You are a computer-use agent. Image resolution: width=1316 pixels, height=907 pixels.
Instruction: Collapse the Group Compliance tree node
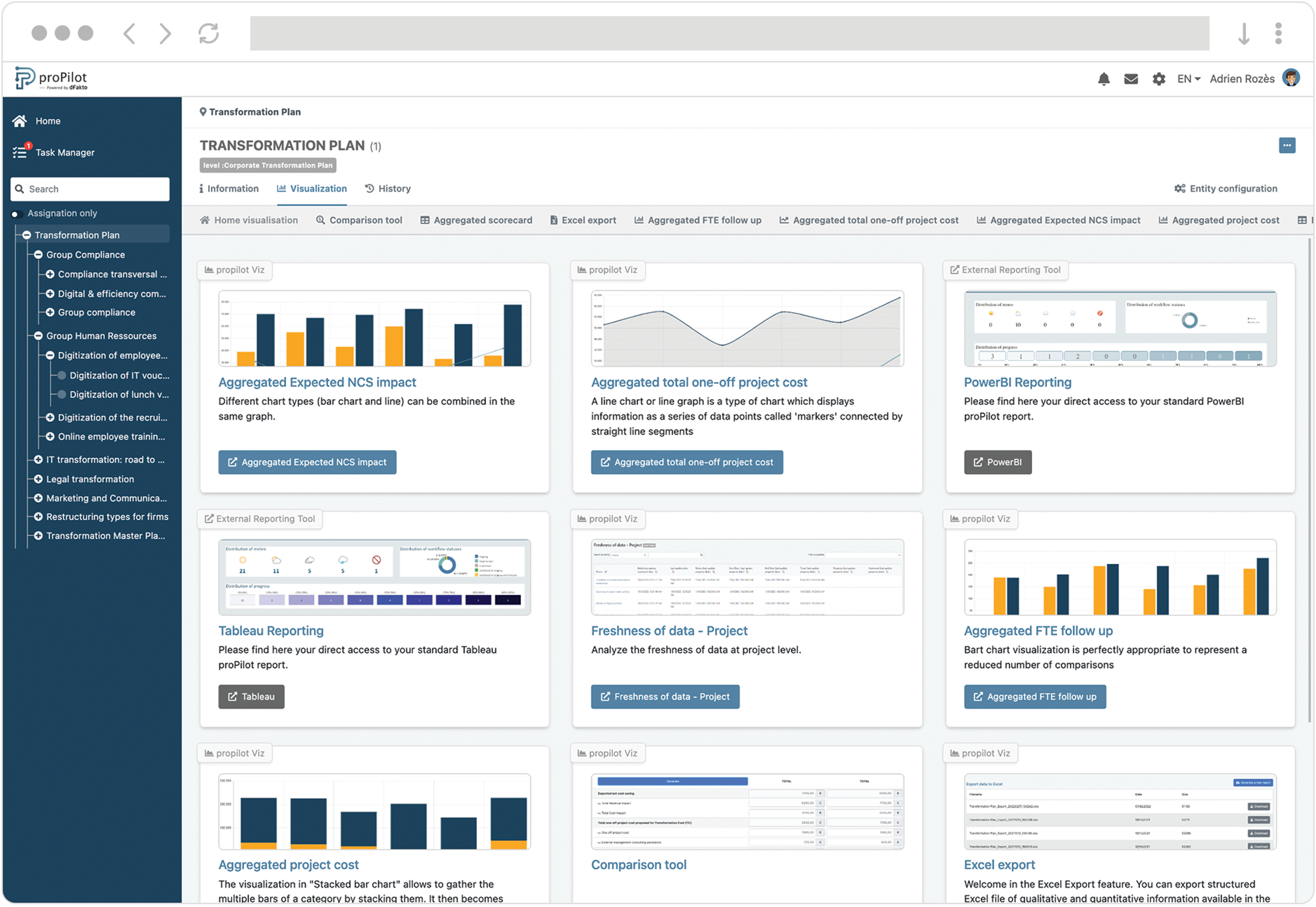coord(38,255)
